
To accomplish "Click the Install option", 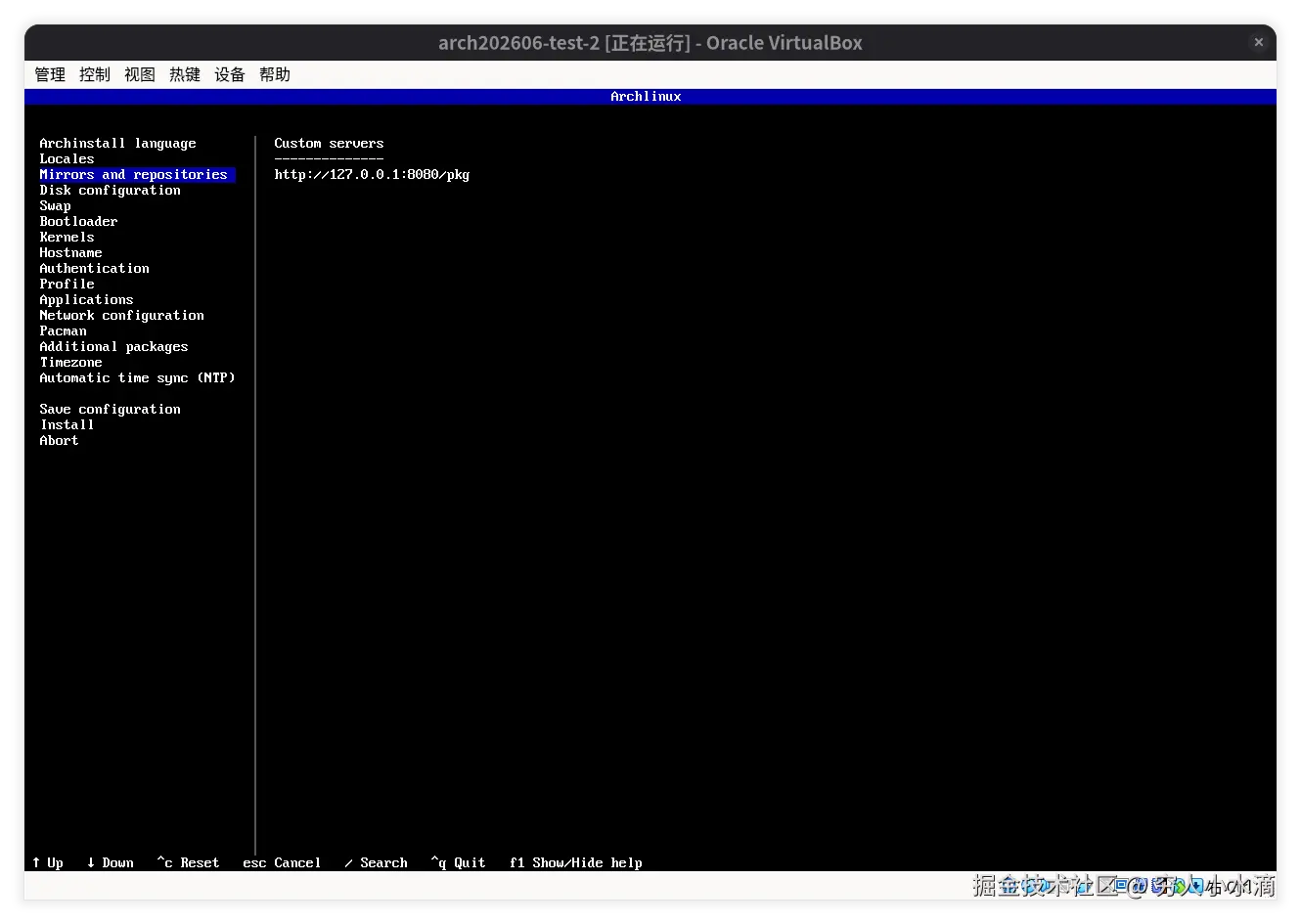I will (67, 425).
